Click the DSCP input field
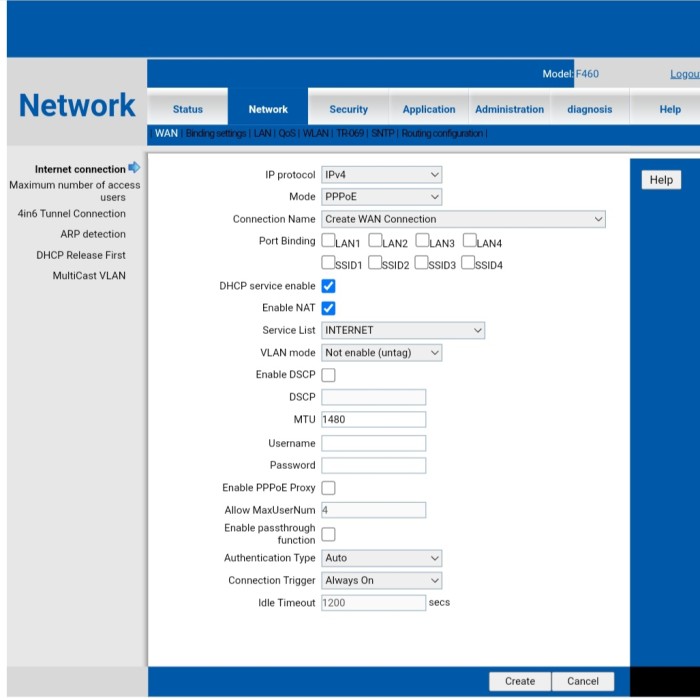The image size is (700, 700). point(374,397)
